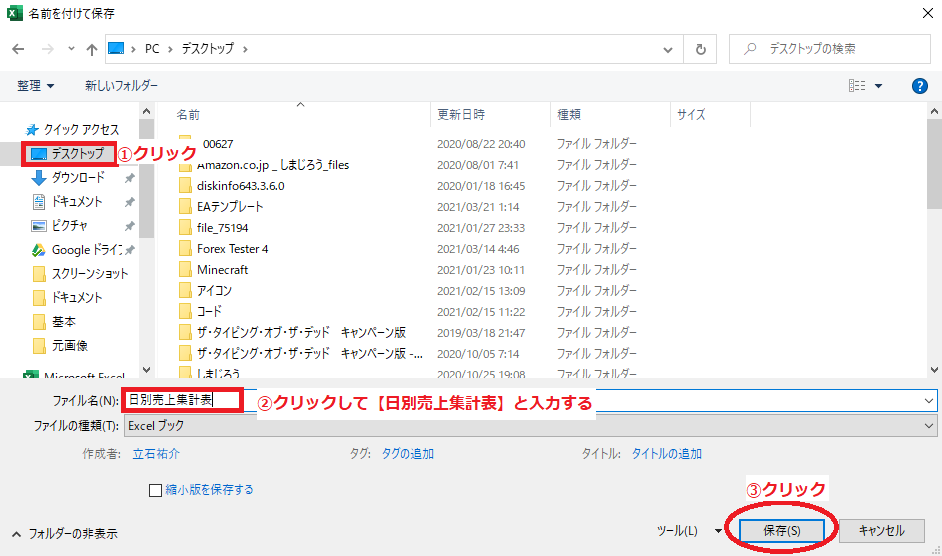This screenshot has height=556, width=942.
Task: Enable the save thumbnail (縮小版を保存する) checkbox
Action: [x=155, y=490]
